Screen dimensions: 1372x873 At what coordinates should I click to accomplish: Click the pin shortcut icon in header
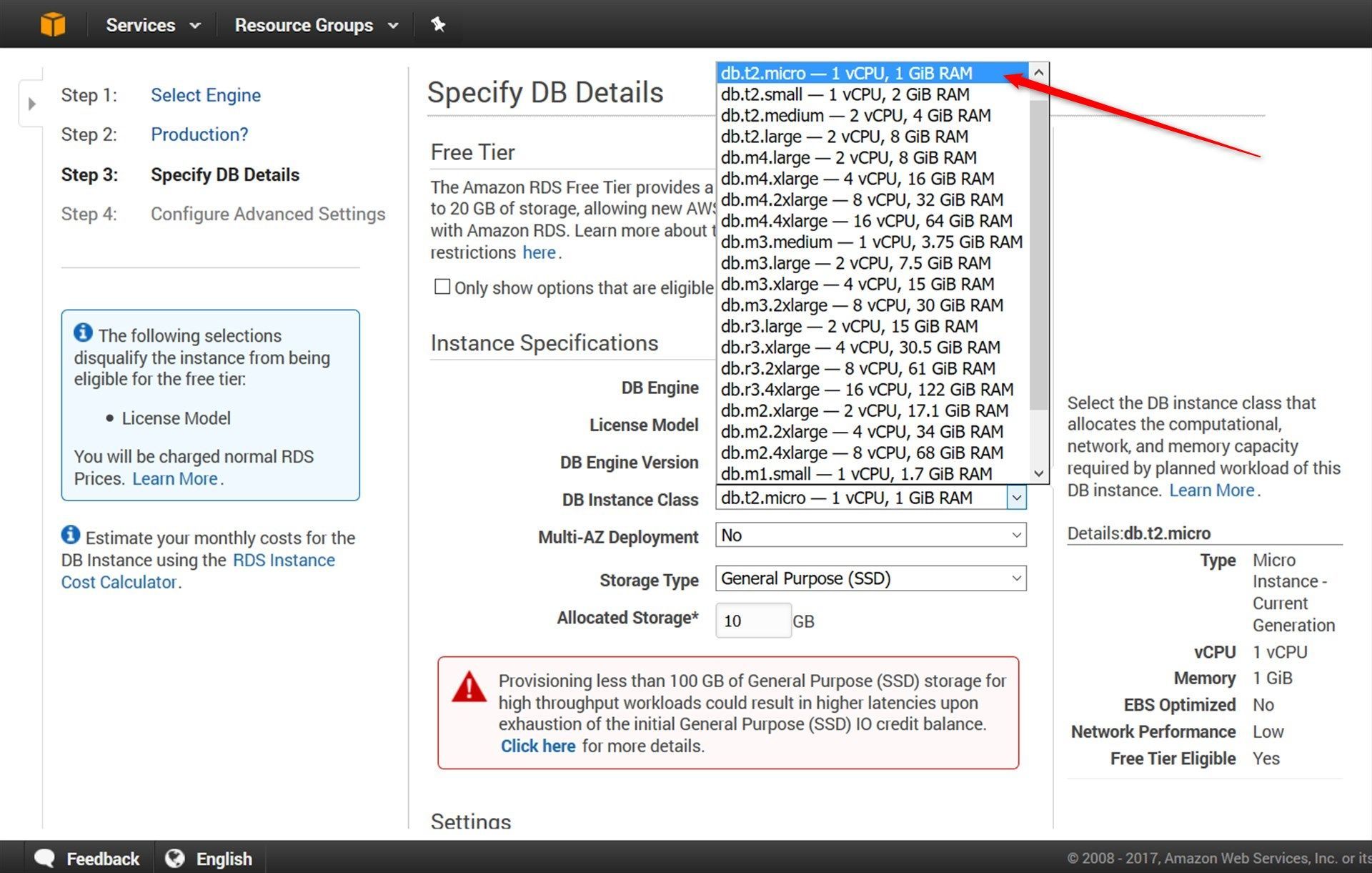click(438, 24)
